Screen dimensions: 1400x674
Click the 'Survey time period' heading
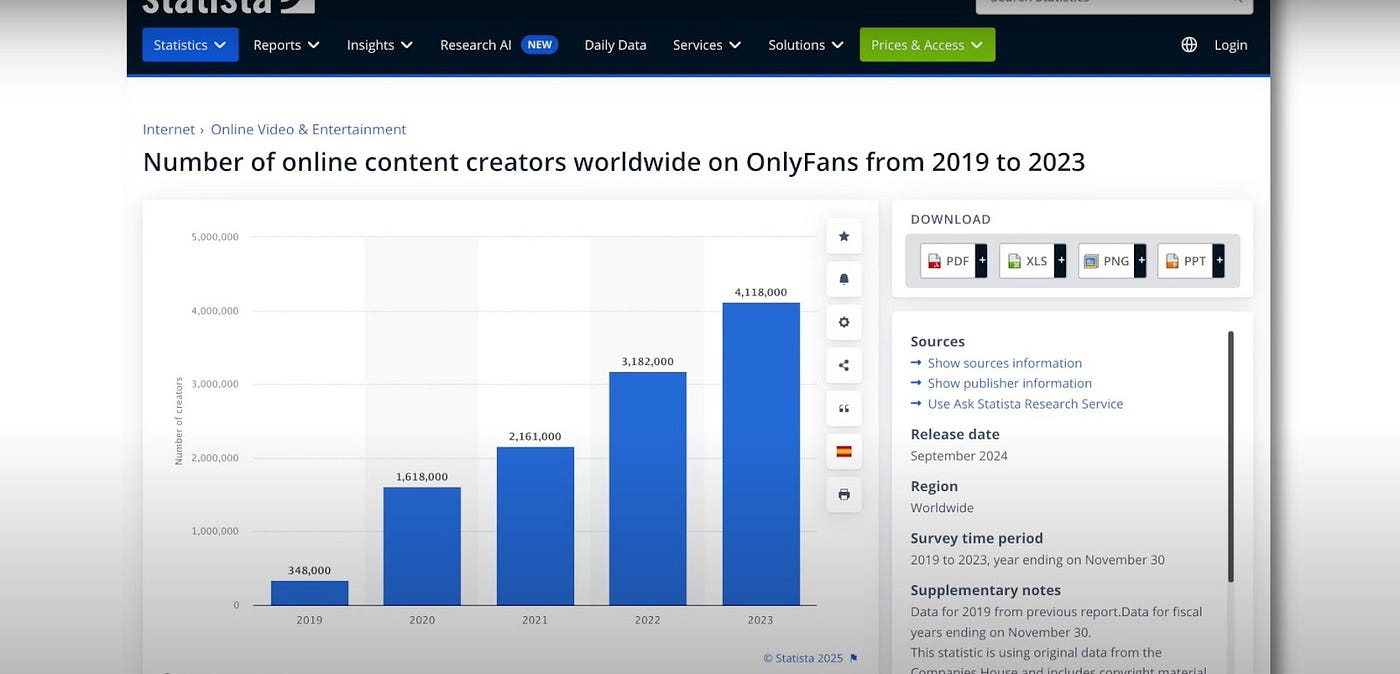tap(977, 538)
